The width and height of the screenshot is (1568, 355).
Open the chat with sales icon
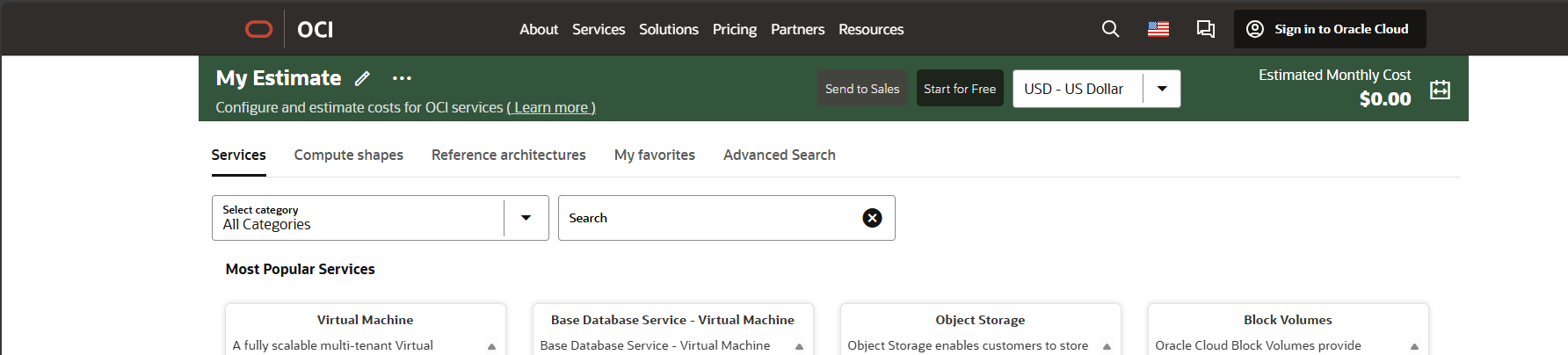1205,29
